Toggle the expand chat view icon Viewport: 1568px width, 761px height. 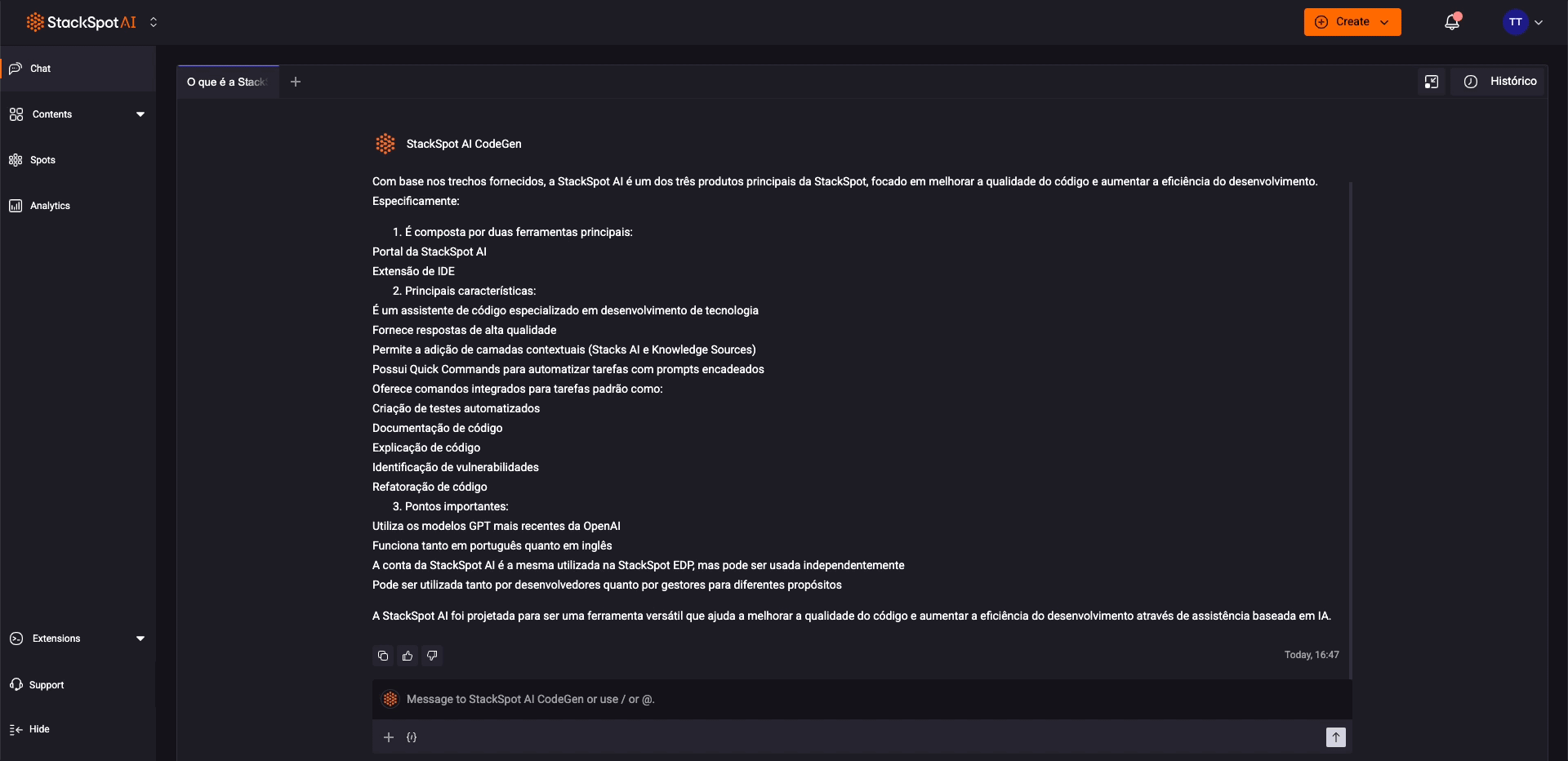(1431, 82)
